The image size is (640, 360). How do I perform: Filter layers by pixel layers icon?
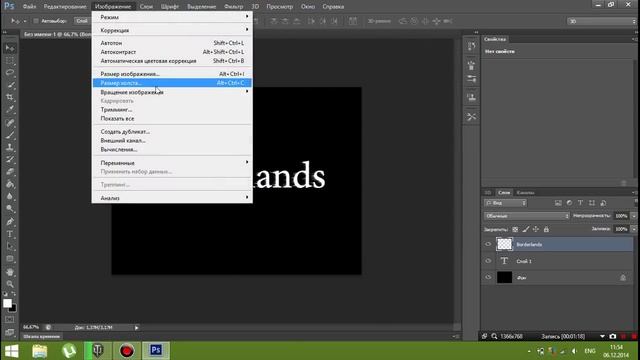pos(558,203)
